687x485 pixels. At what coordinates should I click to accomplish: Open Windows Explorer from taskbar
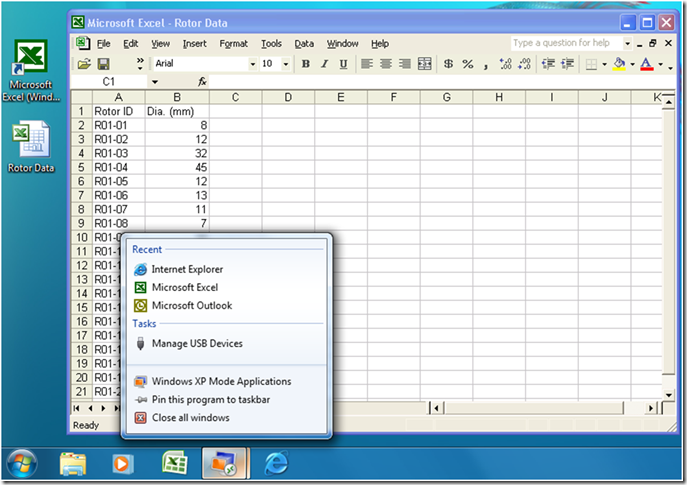(73, 464)
